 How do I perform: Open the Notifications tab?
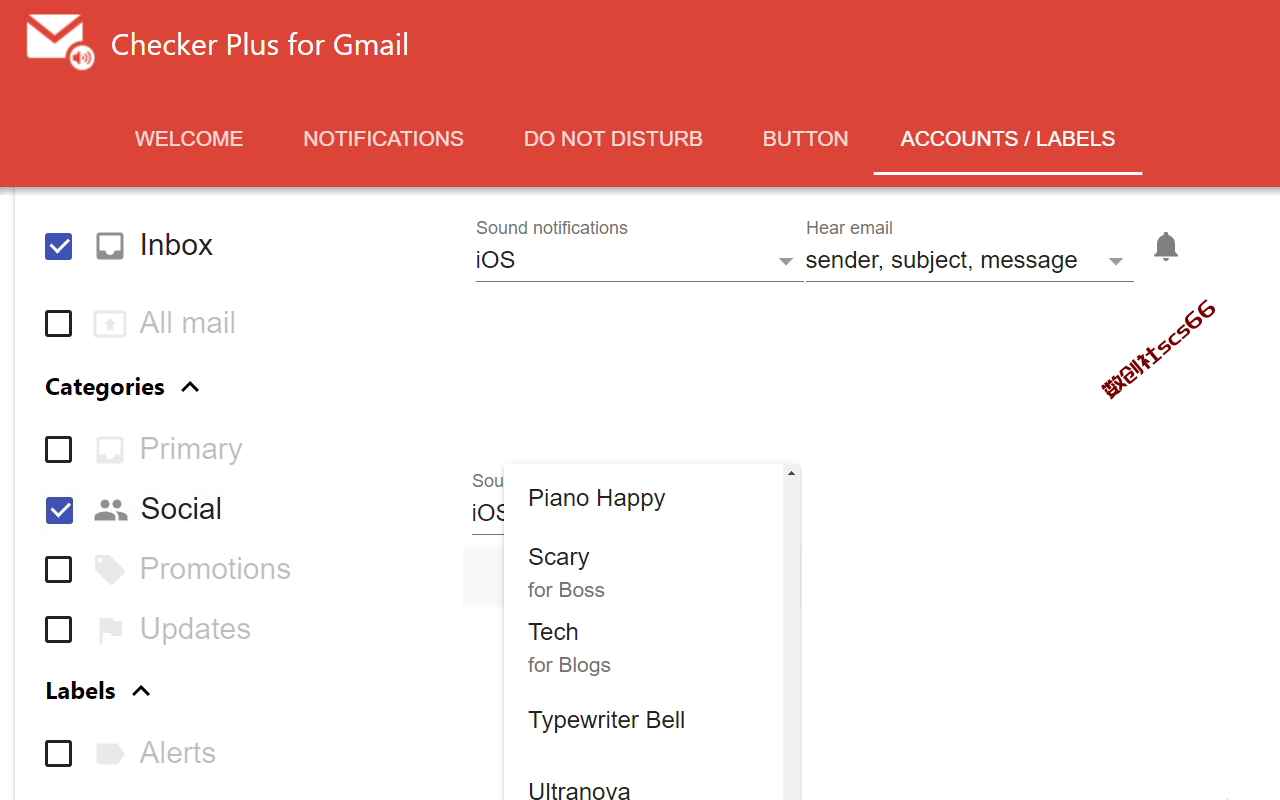point(384,139)
